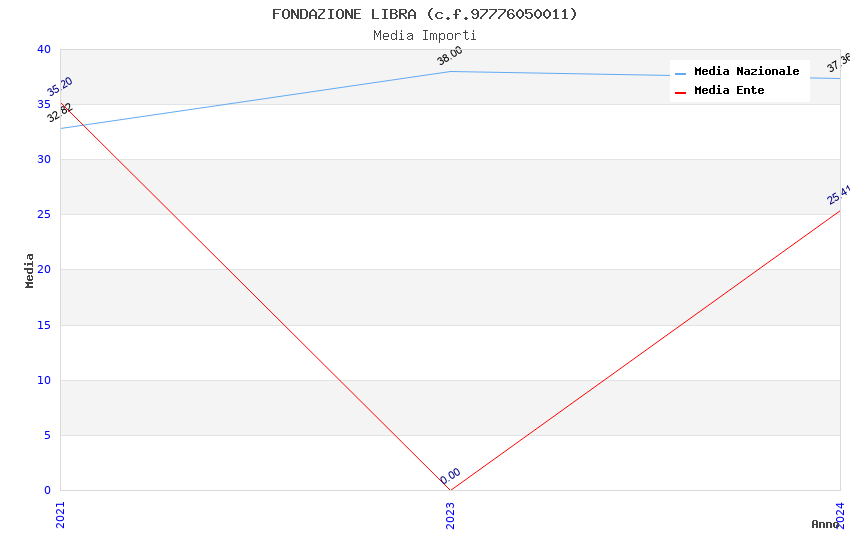Viewport: 850px width, 550px height.
Task: Click the data label 0.00
Action: coord(450,476)
